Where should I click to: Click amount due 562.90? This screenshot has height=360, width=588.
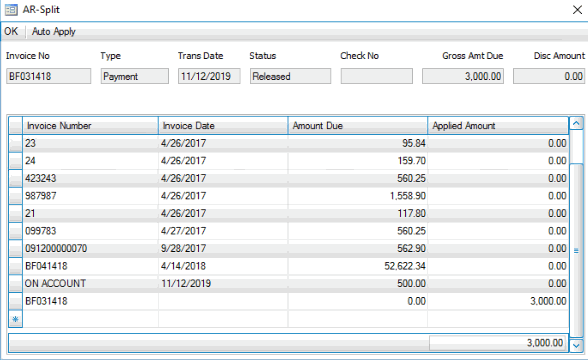(358, 249)
